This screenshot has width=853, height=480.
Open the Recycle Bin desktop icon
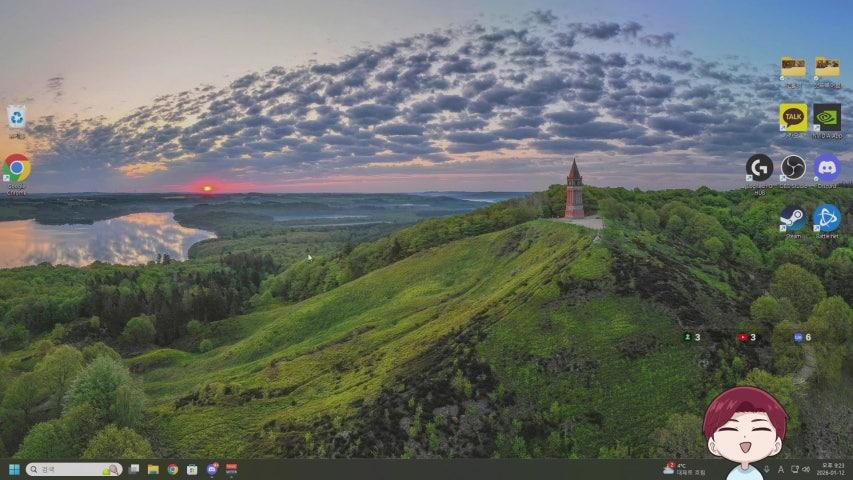pyautogui.click(x=16, y=119)
